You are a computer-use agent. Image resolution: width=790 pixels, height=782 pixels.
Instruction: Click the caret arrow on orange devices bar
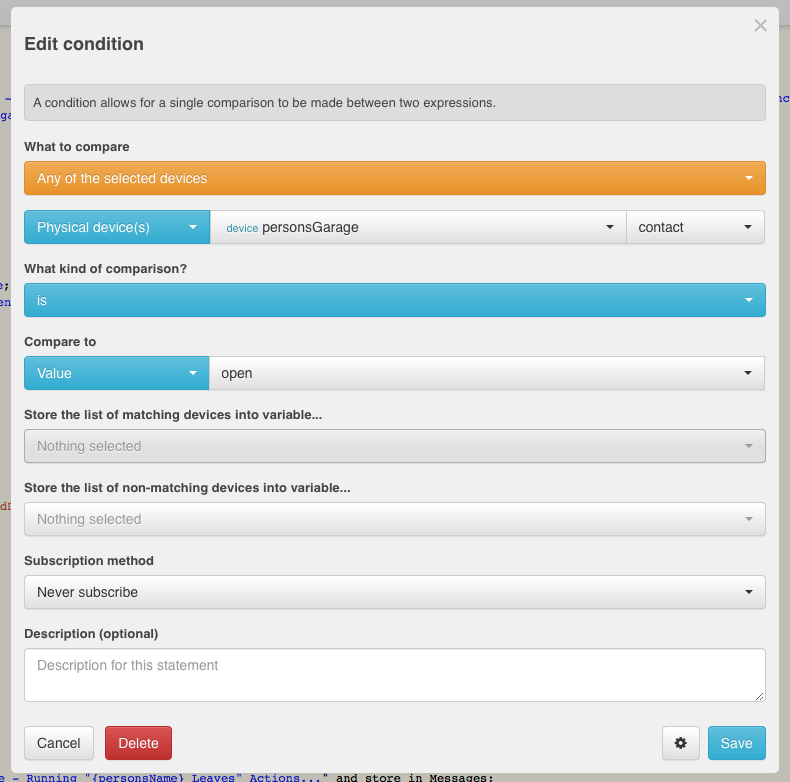[749, 179]
